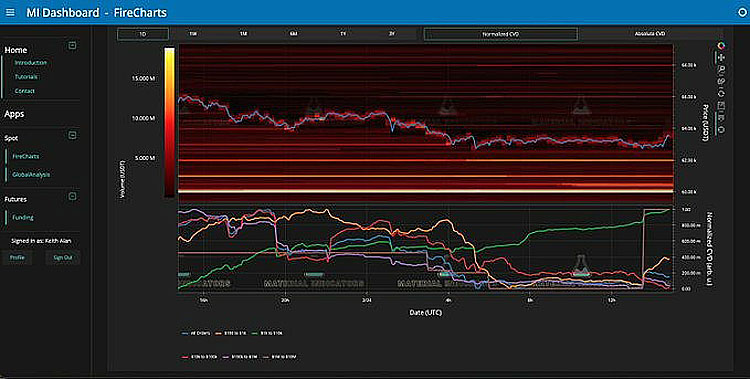750x379 pixels.
Task: Toggle the $100 to $1k legend line
Action: pos(232,333)
